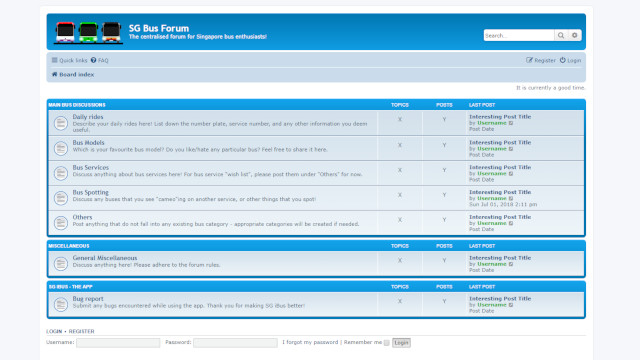Click the LOGIN heading link above Username field
This screenshot has width=640, height=360.
point(54,331)
